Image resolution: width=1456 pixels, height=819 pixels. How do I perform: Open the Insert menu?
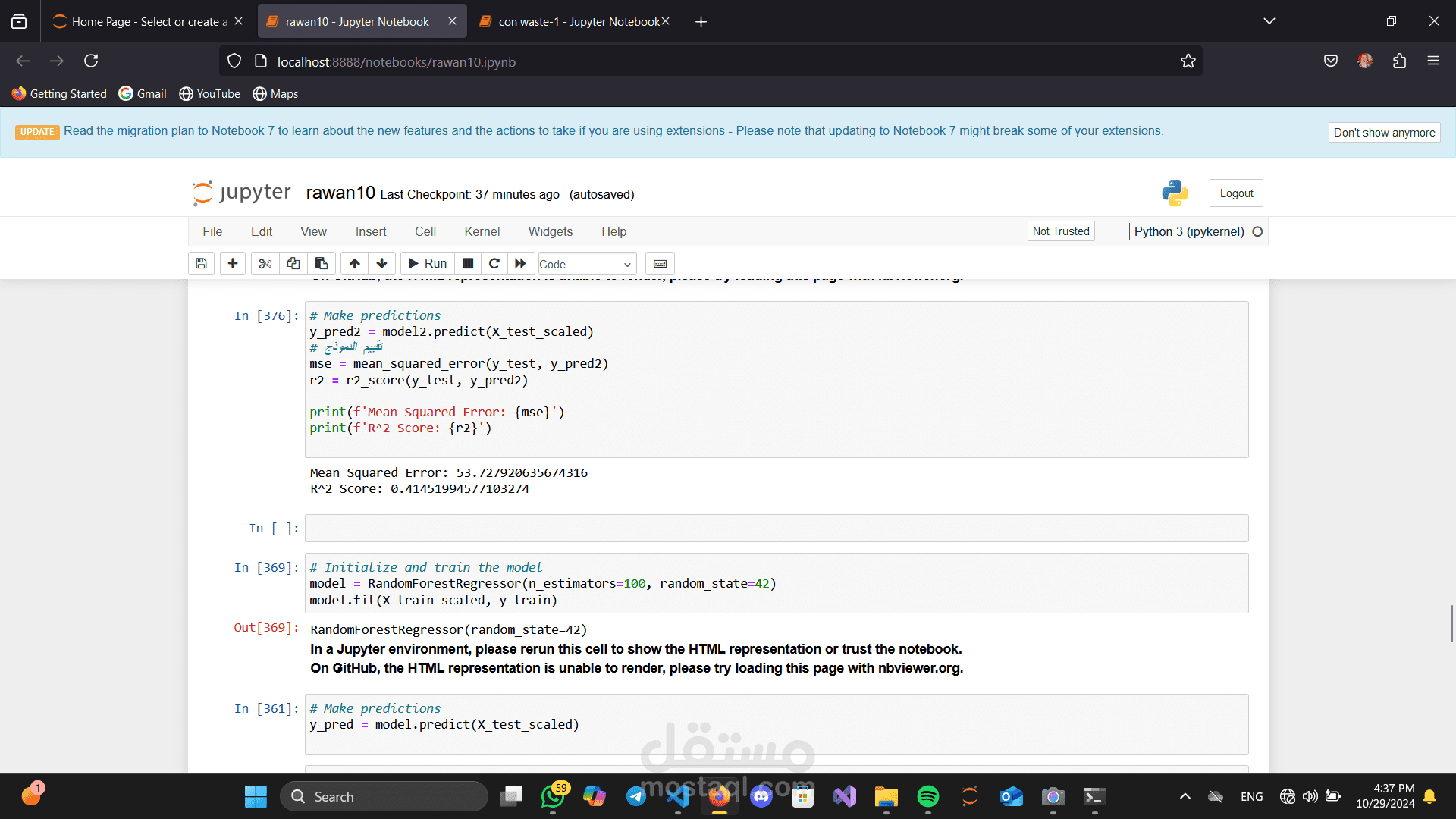(x=371, y=231)
